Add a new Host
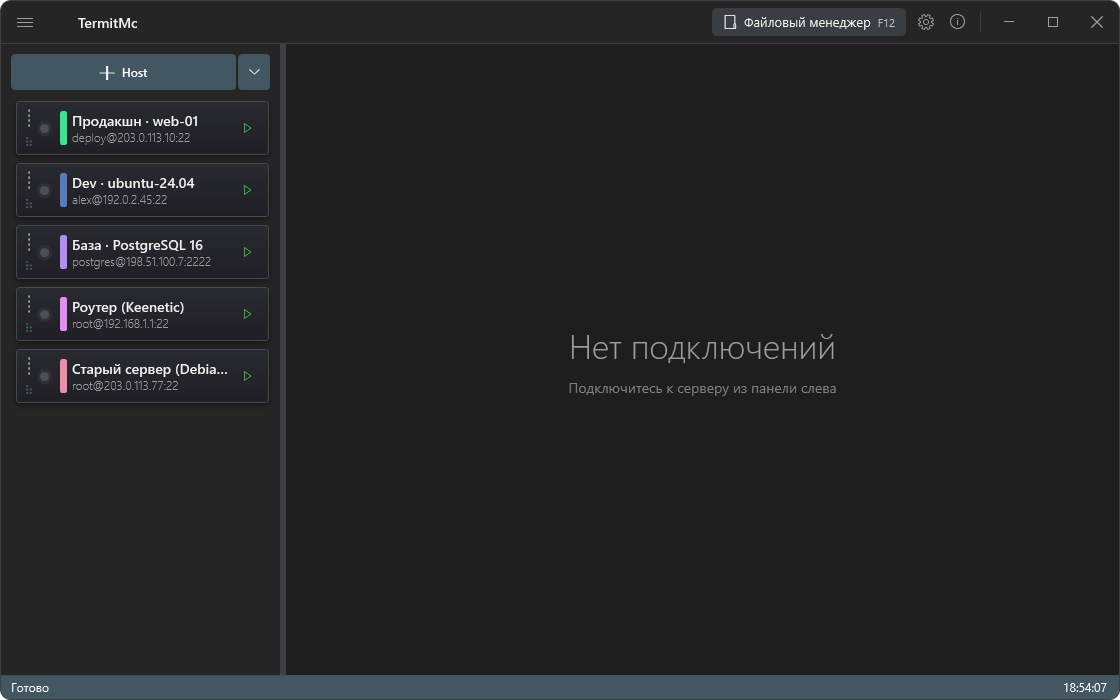Image resolution: width=1120 pixels, height=700 pixels. point(124,72)
